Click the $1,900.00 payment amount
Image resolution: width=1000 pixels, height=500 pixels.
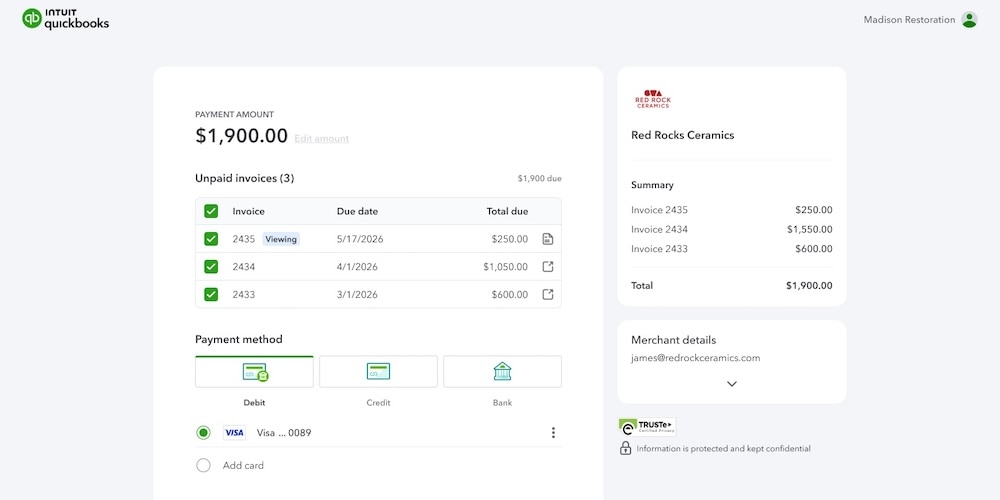click(x=242, y=136)
